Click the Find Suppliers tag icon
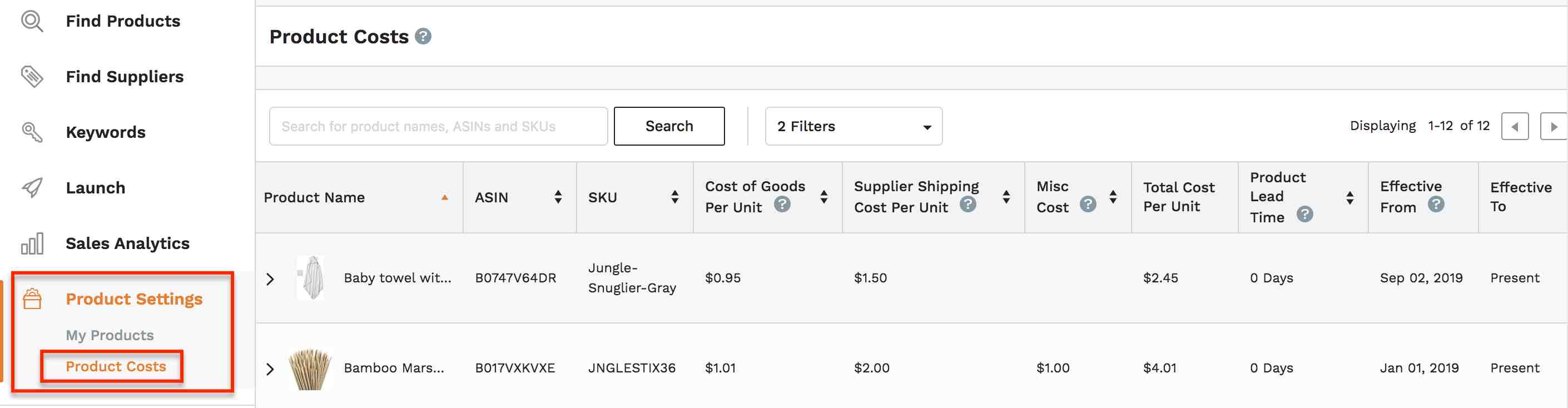The height and width of the screenshot is (408, 1568). click(x=32, y=77)
